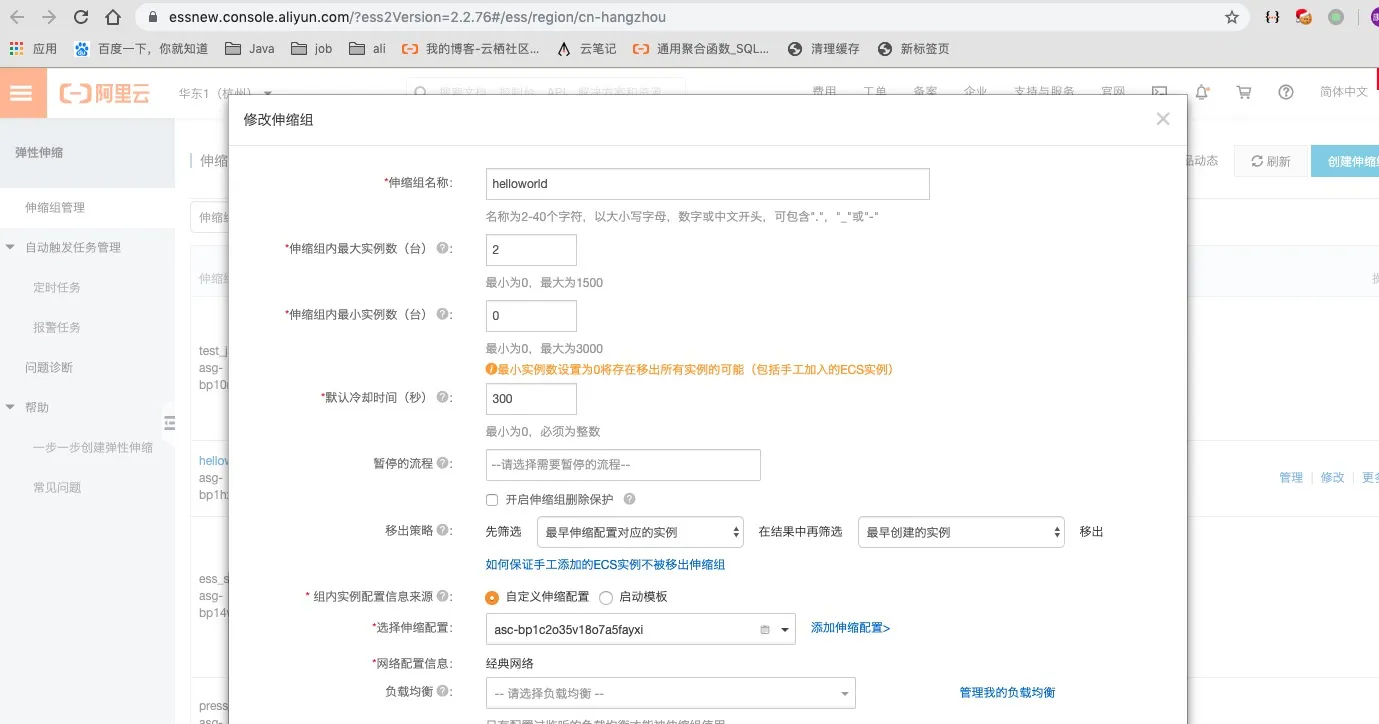Image resolution: width=1379 pixels, height=724 pixels.
Task: Open link about protecting manually added ECS instances
Action: pyautogui.click(x=605, y=564)
